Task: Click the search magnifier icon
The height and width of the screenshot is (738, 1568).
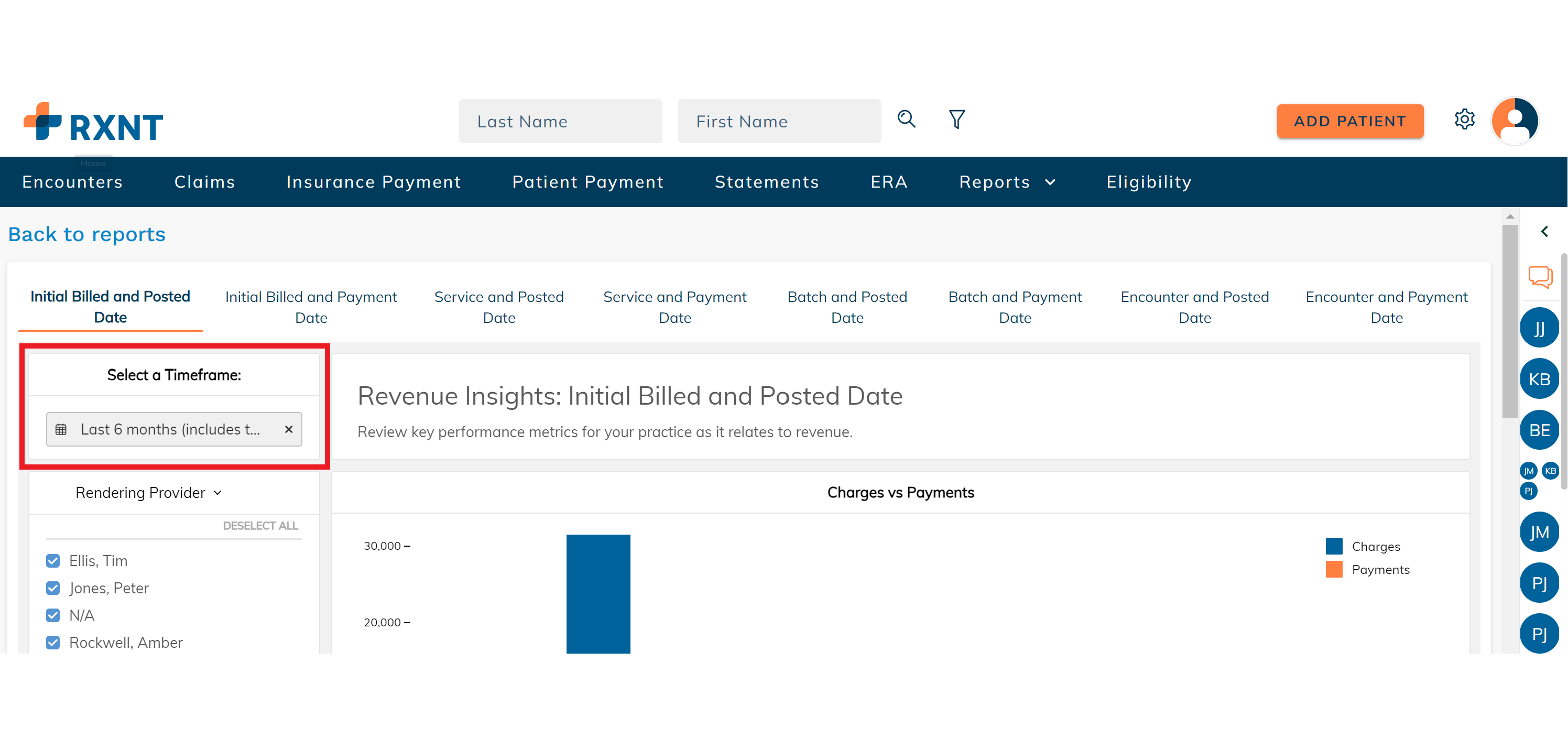Action: (906, 119)
